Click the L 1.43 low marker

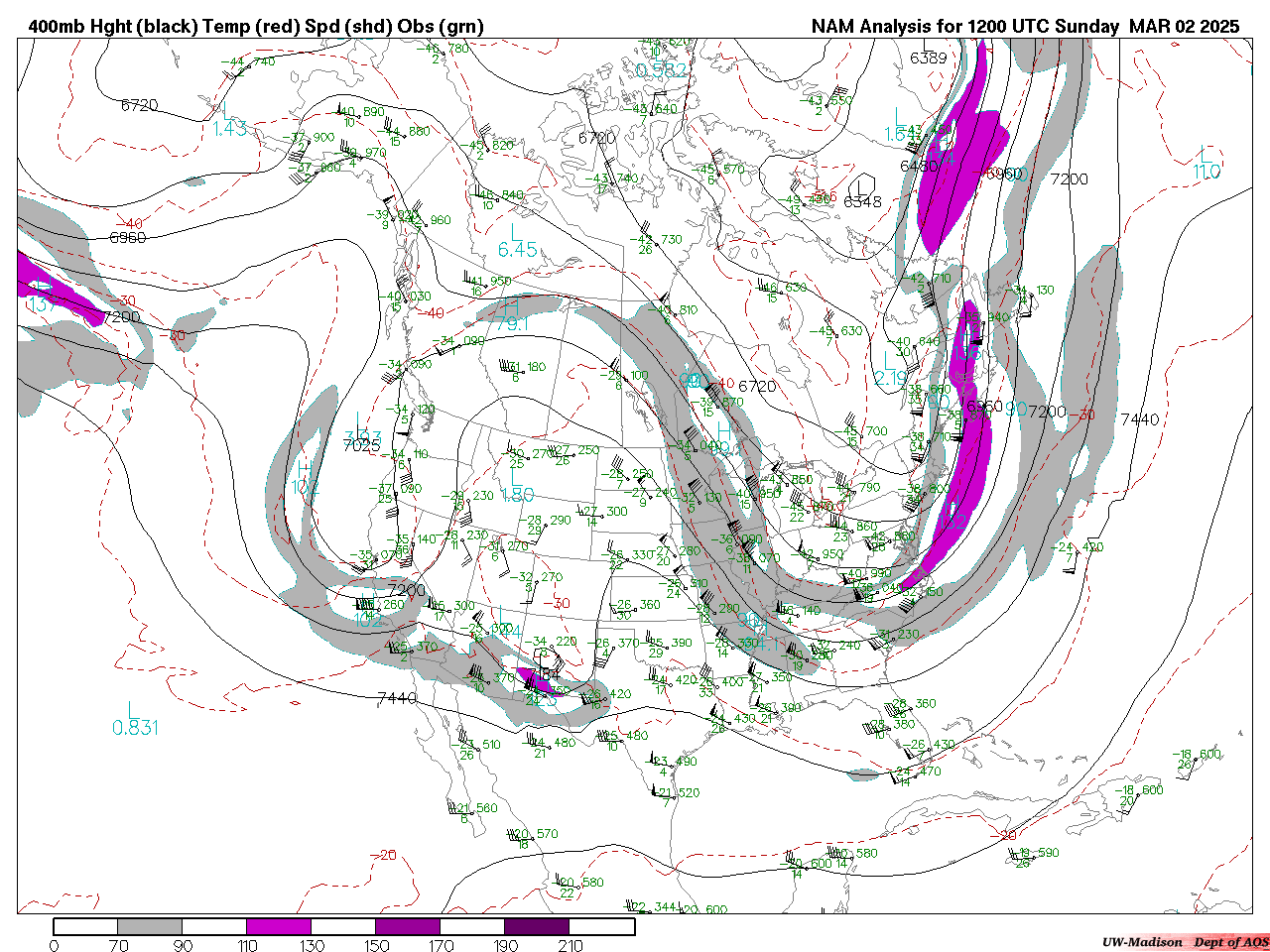pyautogui.click(x=229, y=120)
